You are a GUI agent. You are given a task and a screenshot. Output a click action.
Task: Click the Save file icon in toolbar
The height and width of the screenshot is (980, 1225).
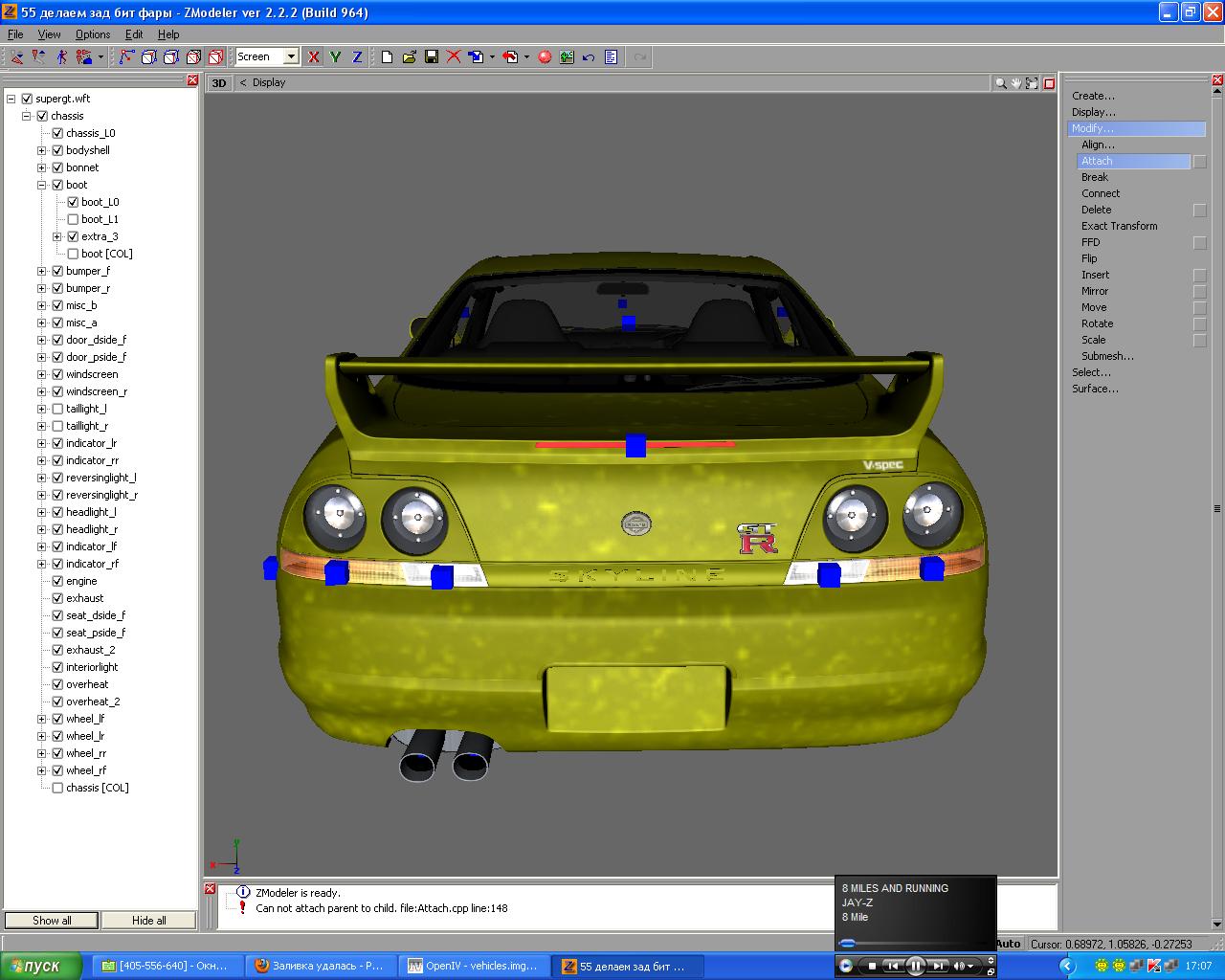click(x=432, y=57)
